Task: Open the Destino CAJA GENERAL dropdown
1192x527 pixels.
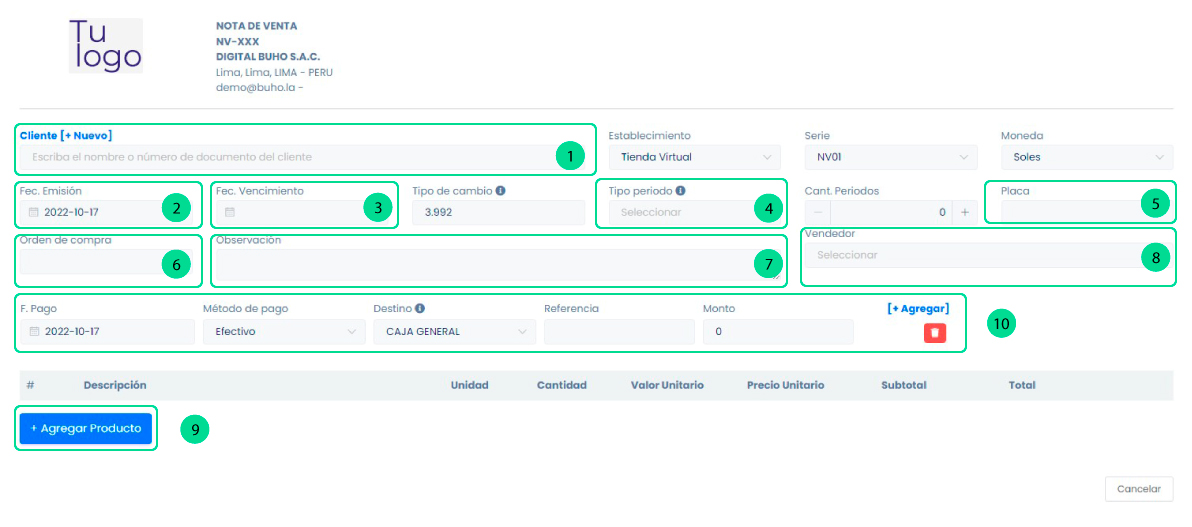Action: 454,332
